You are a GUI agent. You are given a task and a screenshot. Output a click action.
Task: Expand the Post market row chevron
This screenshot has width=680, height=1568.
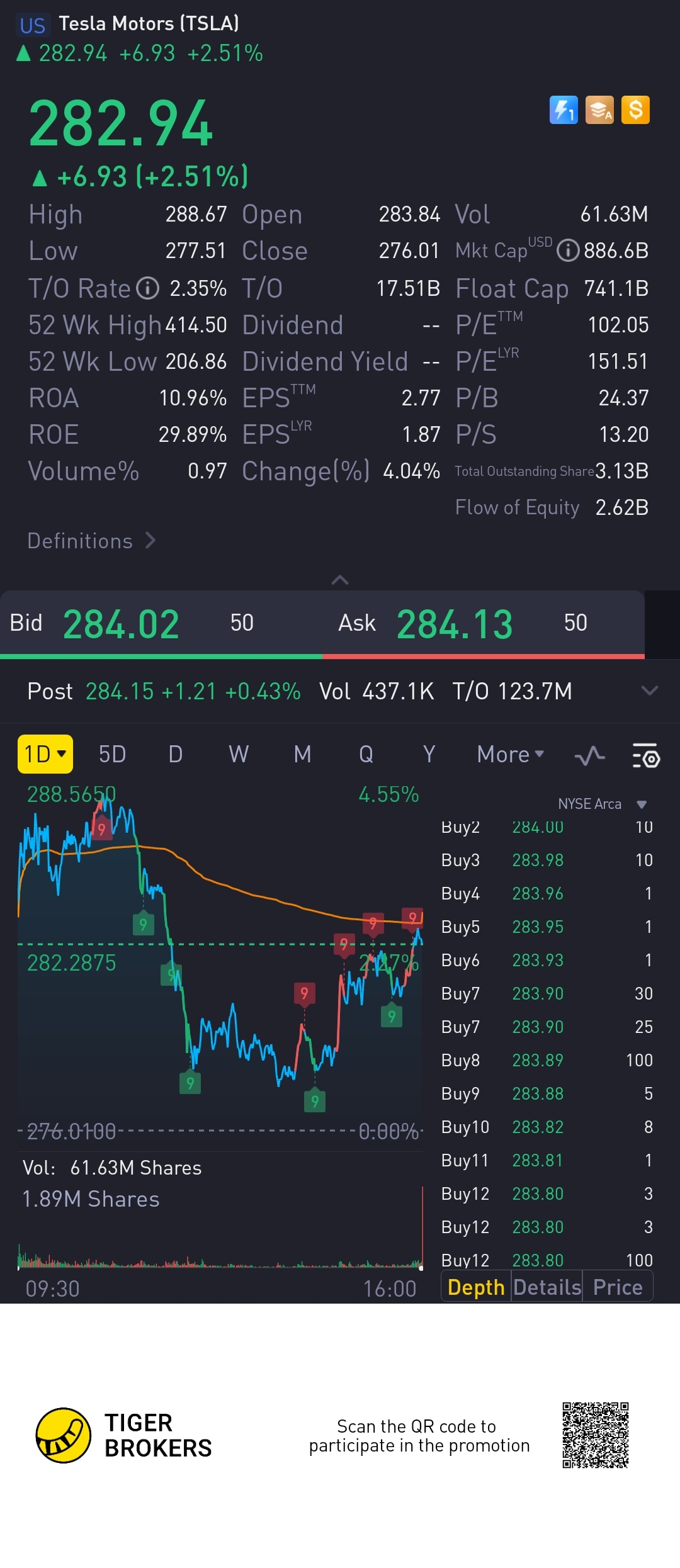[649, 691]
